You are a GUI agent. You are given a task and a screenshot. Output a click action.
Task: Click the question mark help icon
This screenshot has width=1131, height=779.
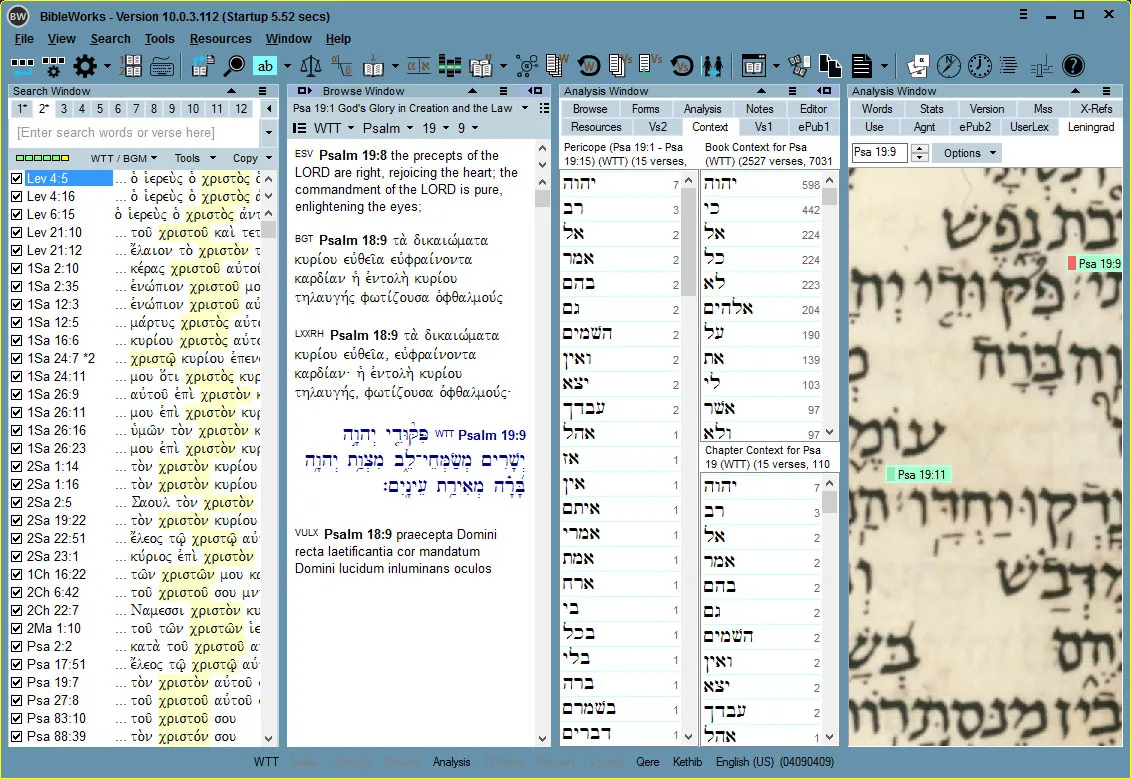coord(1072,66)
